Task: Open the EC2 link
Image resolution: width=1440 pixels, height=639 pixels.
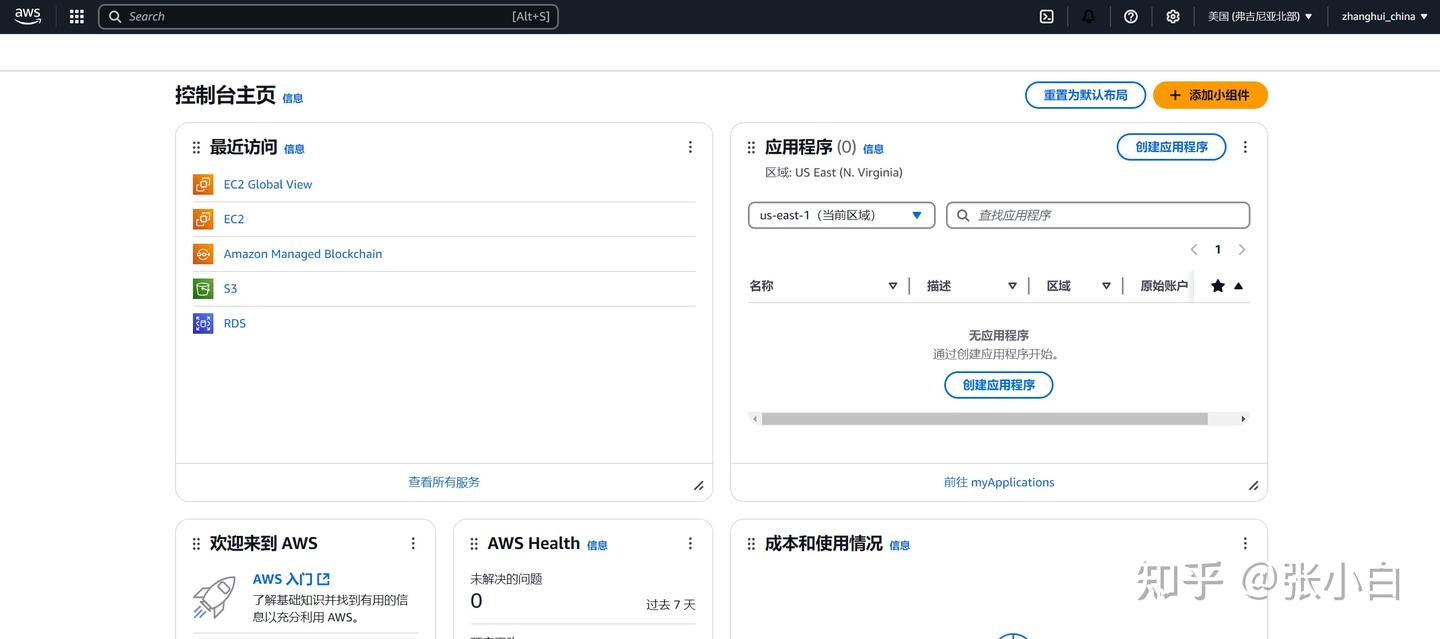Action: click(234, 219)
